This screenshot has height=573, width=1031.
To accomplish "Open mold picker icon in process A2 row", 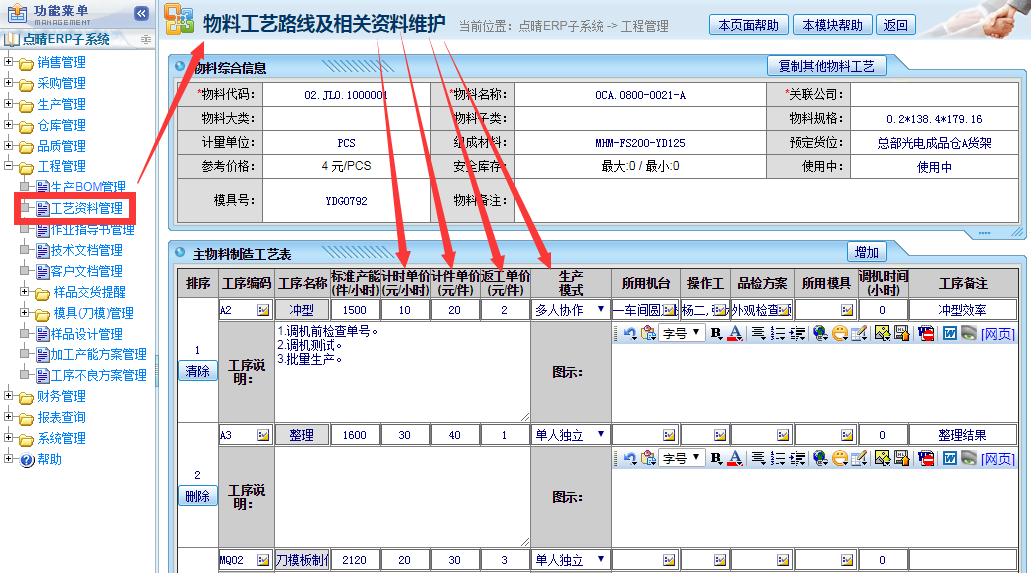I will click(x=846, y=311).
